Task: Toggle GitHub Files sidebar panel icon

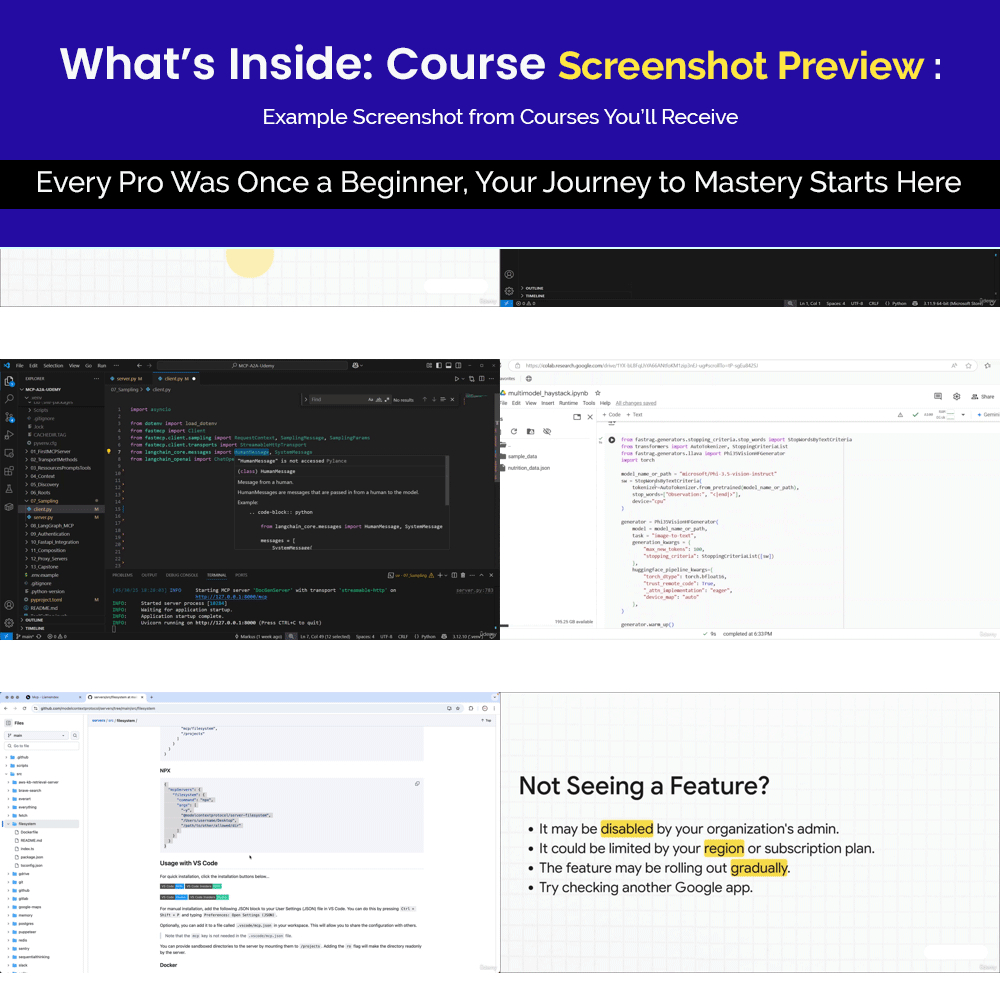Action: [8, 722]
